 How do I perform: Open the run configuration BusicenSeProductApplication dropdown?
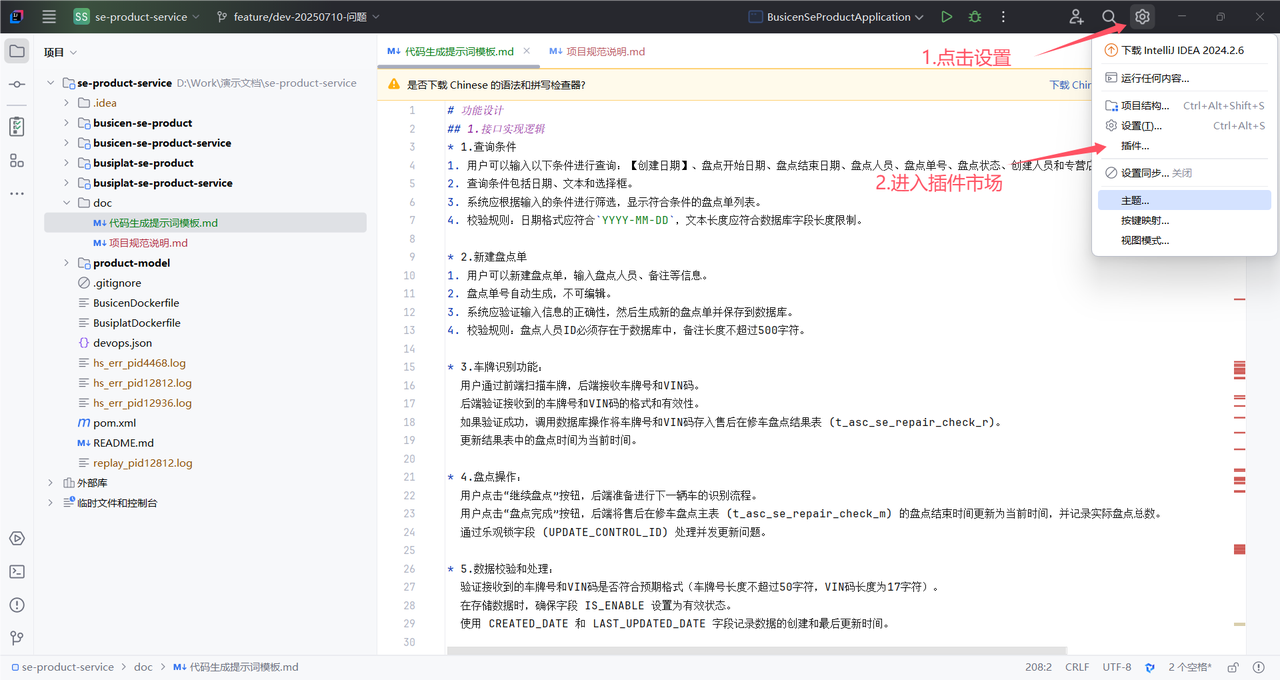(837, 17)
